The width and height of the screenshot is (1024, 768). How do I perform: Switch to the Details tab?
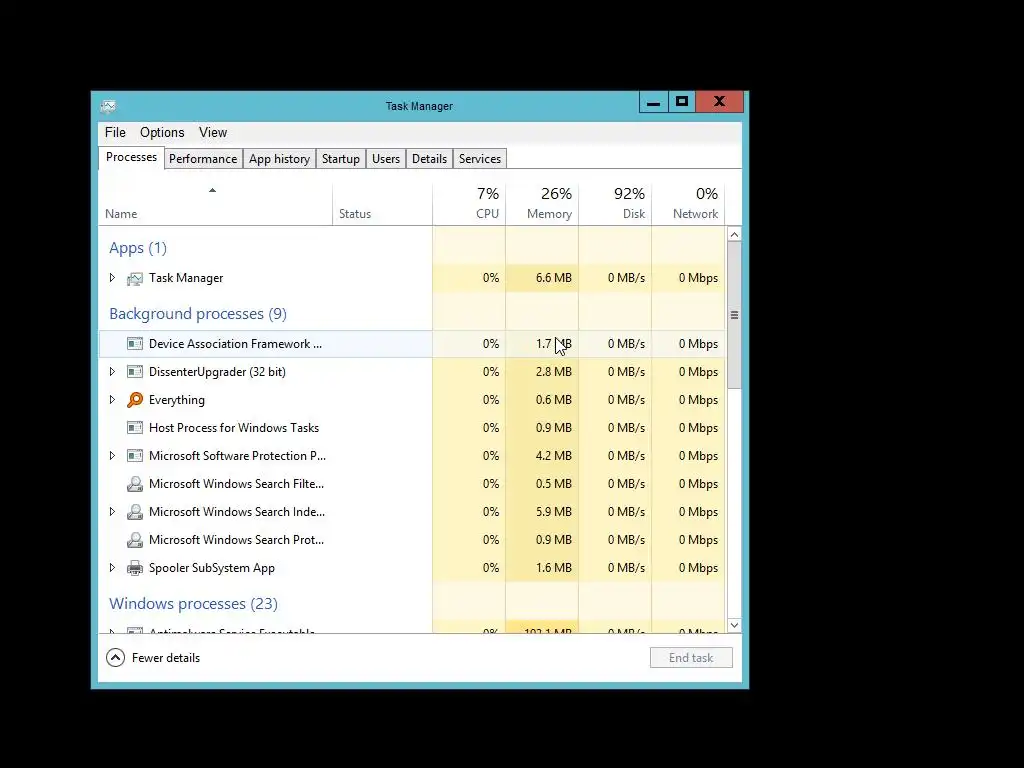pos(430,159)
